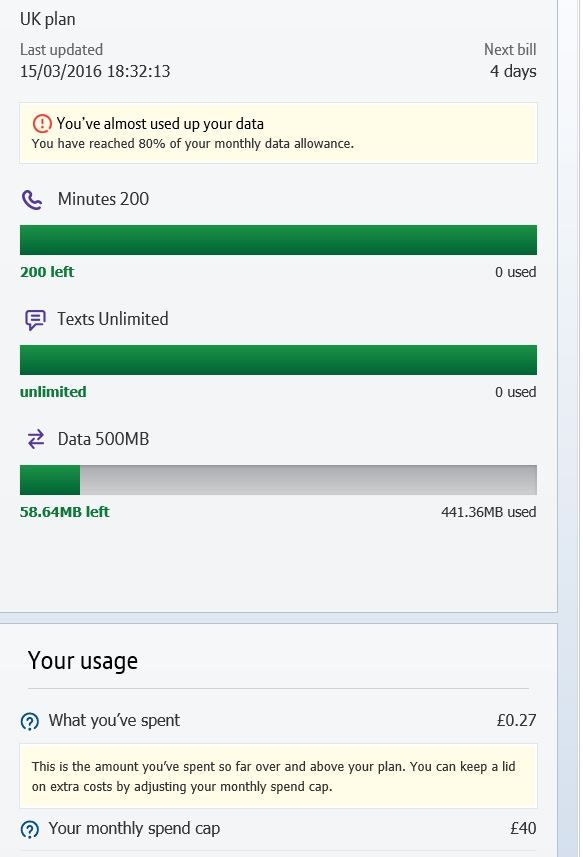Viewport: 583px width, 857px height.
Task: Select the '58.64MB left' text
Action: coord(64,512)
